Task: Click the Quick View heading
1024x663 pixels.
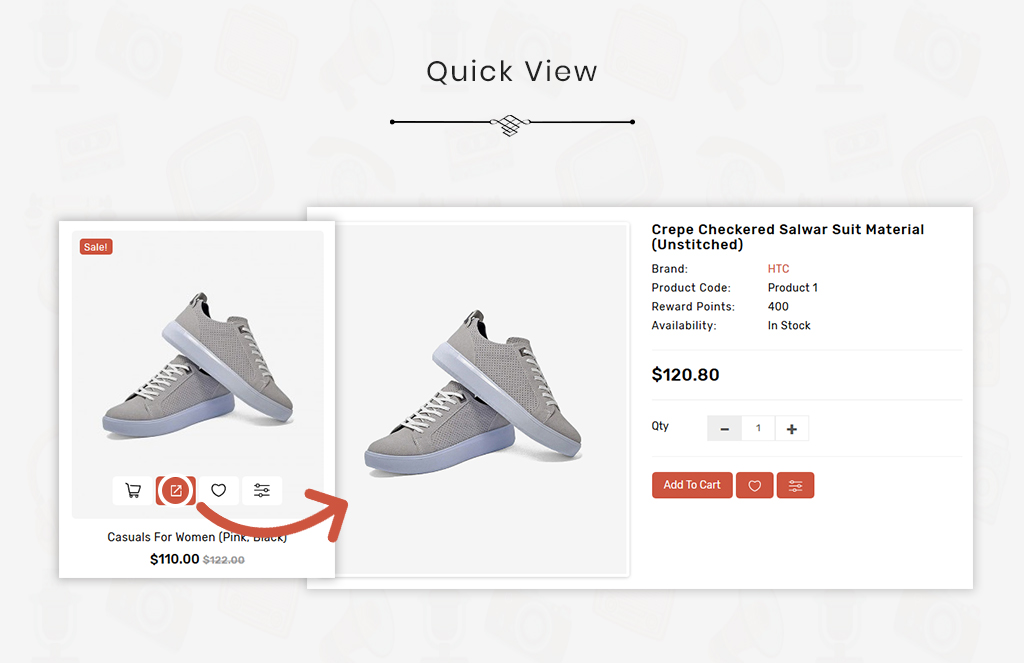Action: (512, 71)
